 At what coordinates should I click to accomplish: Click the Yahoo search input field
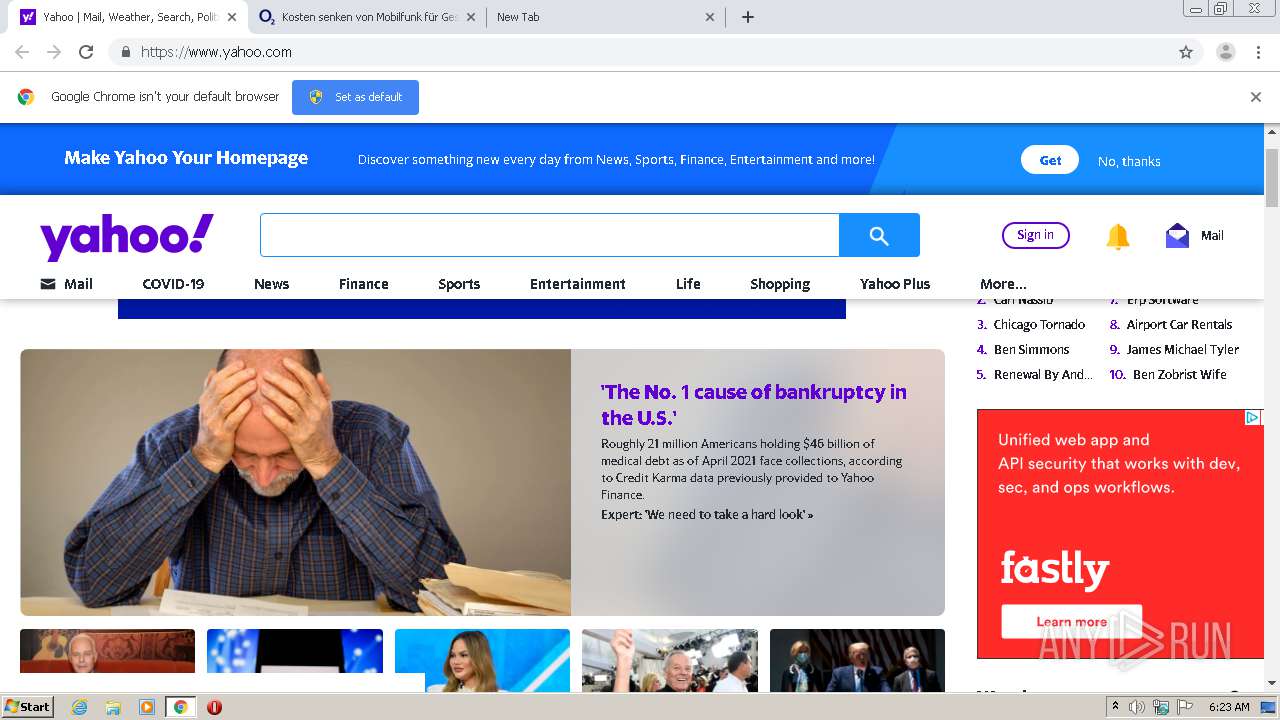[x=549, y=235]
